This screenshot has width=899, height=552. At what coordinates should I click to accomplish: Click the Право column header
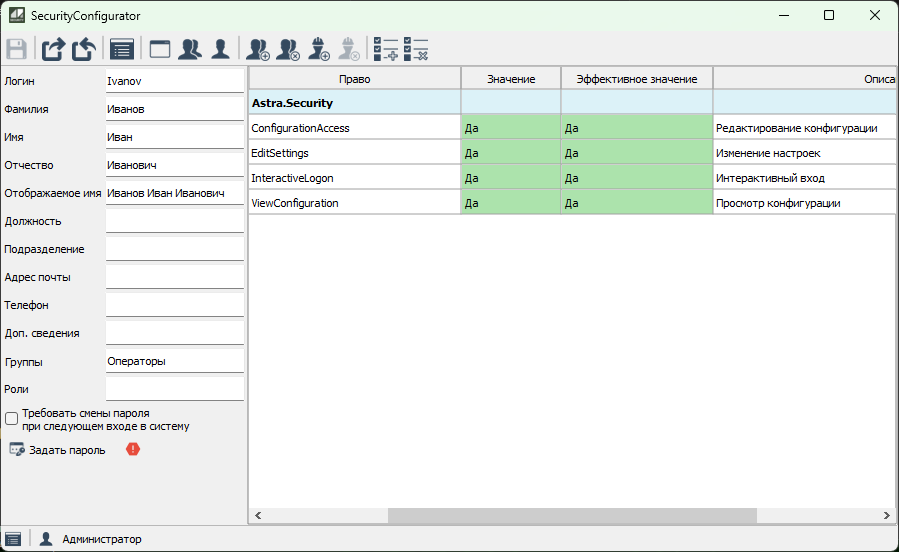354,78
